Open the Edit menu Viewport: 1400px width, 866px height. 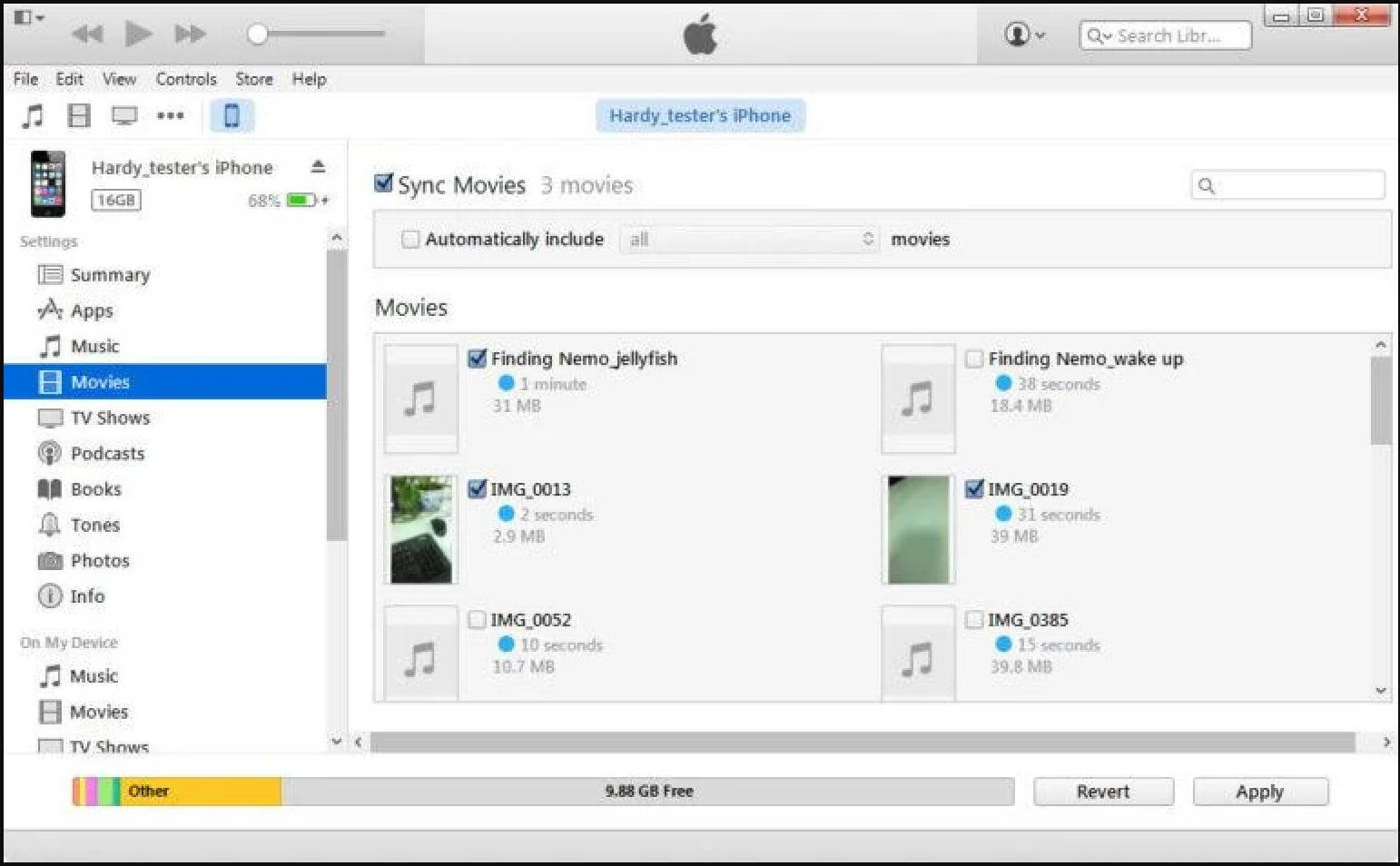[x=69, y=79]
